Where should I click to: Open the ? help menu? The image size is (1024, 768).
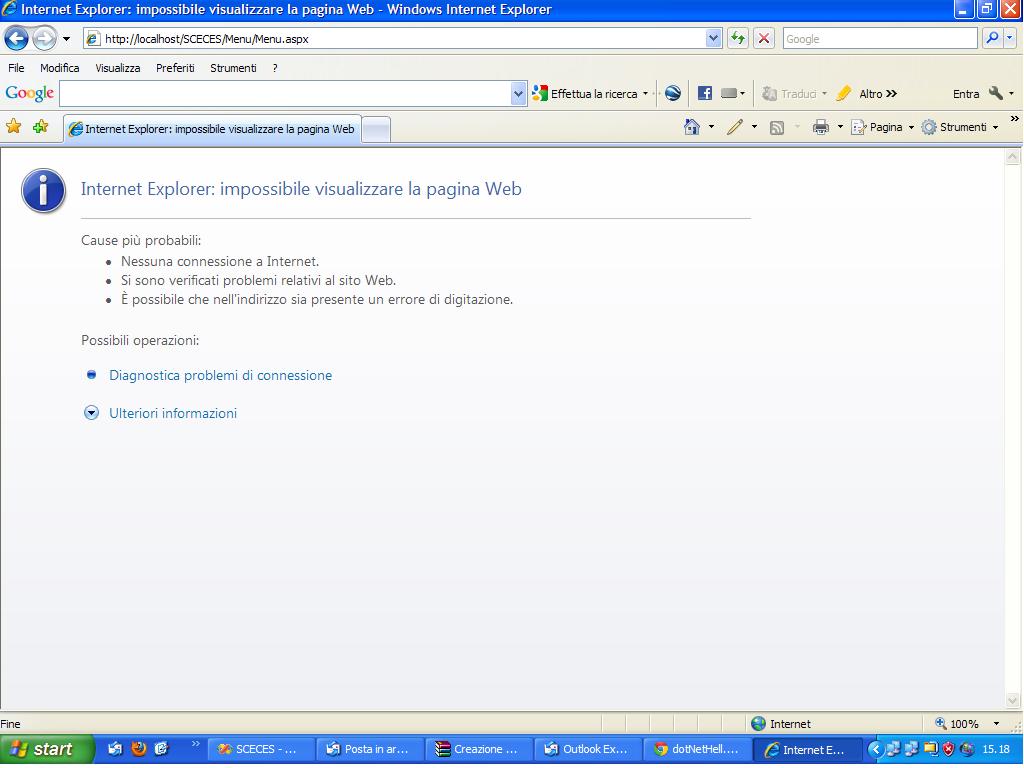[x=275, y=68]
